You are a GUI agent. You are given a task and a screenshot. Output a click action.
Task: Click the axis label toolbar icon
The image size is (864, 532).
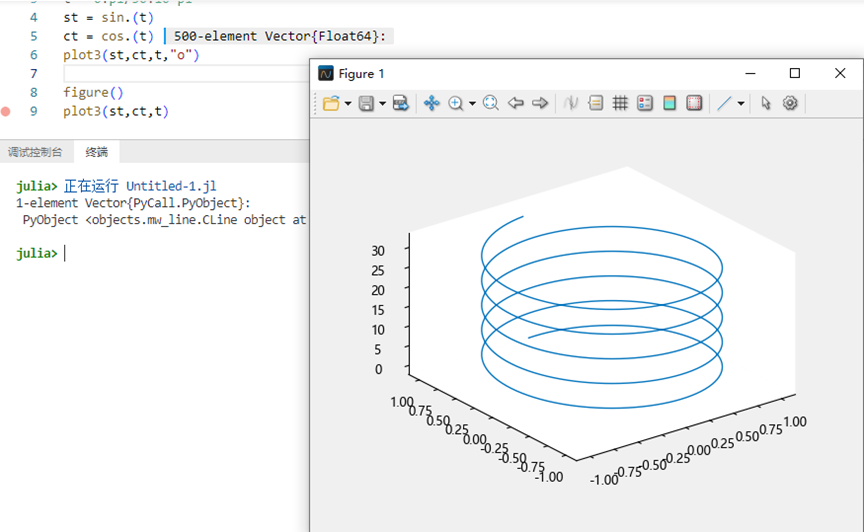click(596, 103)
